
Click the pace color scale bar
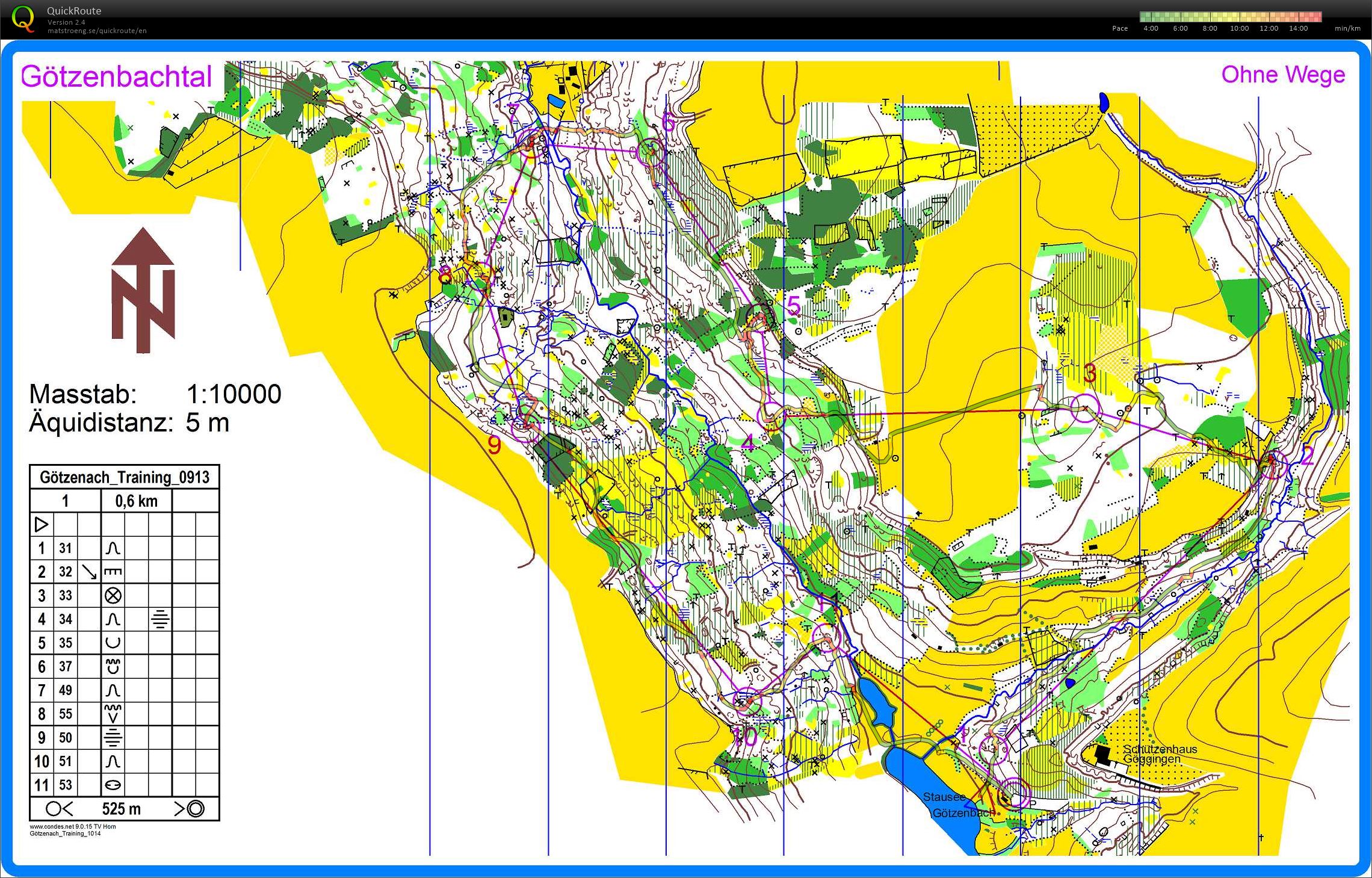(x=1230, y=17)
